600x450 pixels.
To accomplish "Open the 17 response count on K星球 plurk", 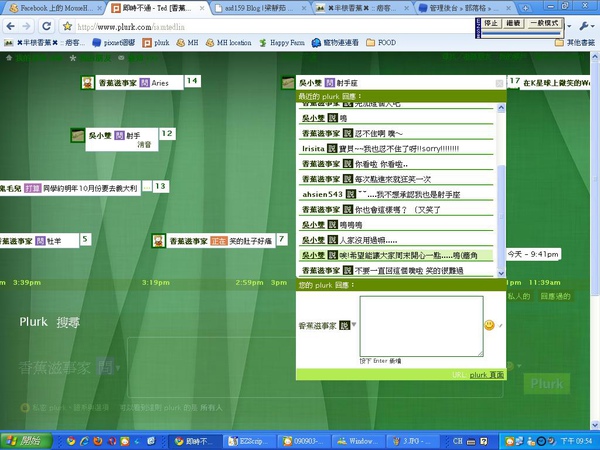I will (514, 81).
